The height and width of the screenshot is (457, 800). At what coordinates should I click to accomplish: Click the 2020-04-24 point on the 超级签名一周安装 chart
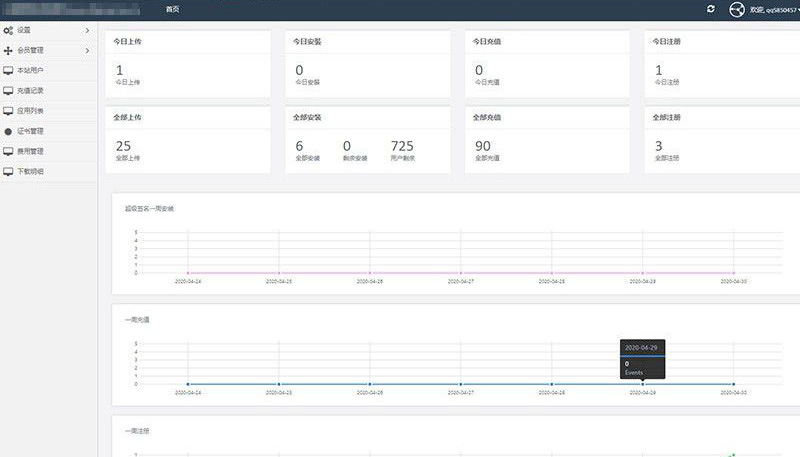point(188,272)
